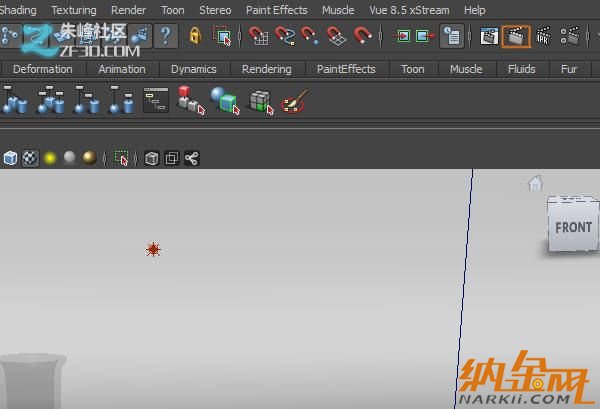The height and width of the screenshot is (409, 600).
Task: Click the FRONT face of view cube
Action: coord(573,227)
